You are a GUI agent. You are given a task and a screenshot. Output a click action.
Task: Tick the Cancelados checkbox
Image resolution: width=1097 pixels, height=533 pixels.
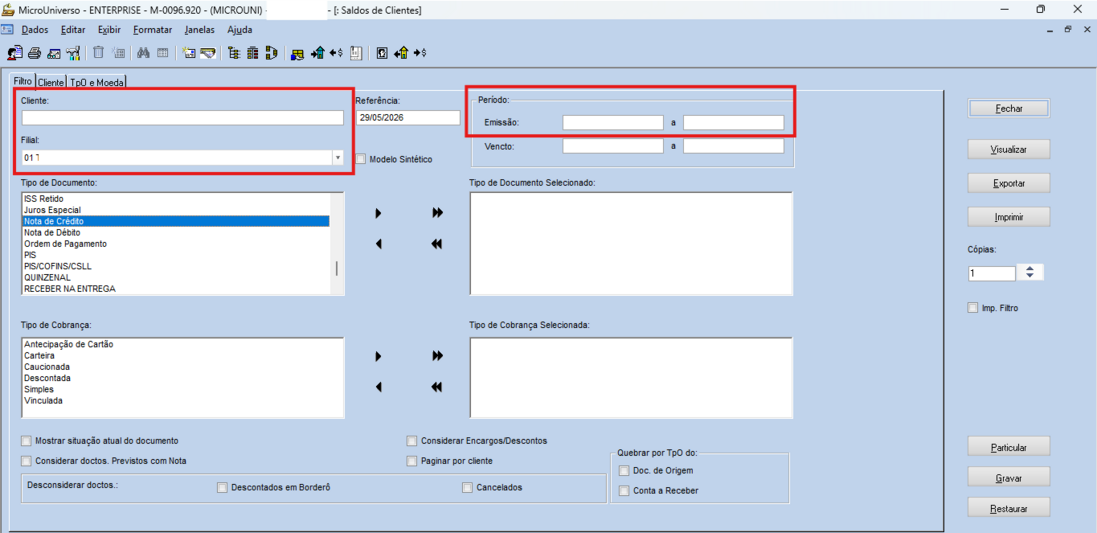(467, 488)
